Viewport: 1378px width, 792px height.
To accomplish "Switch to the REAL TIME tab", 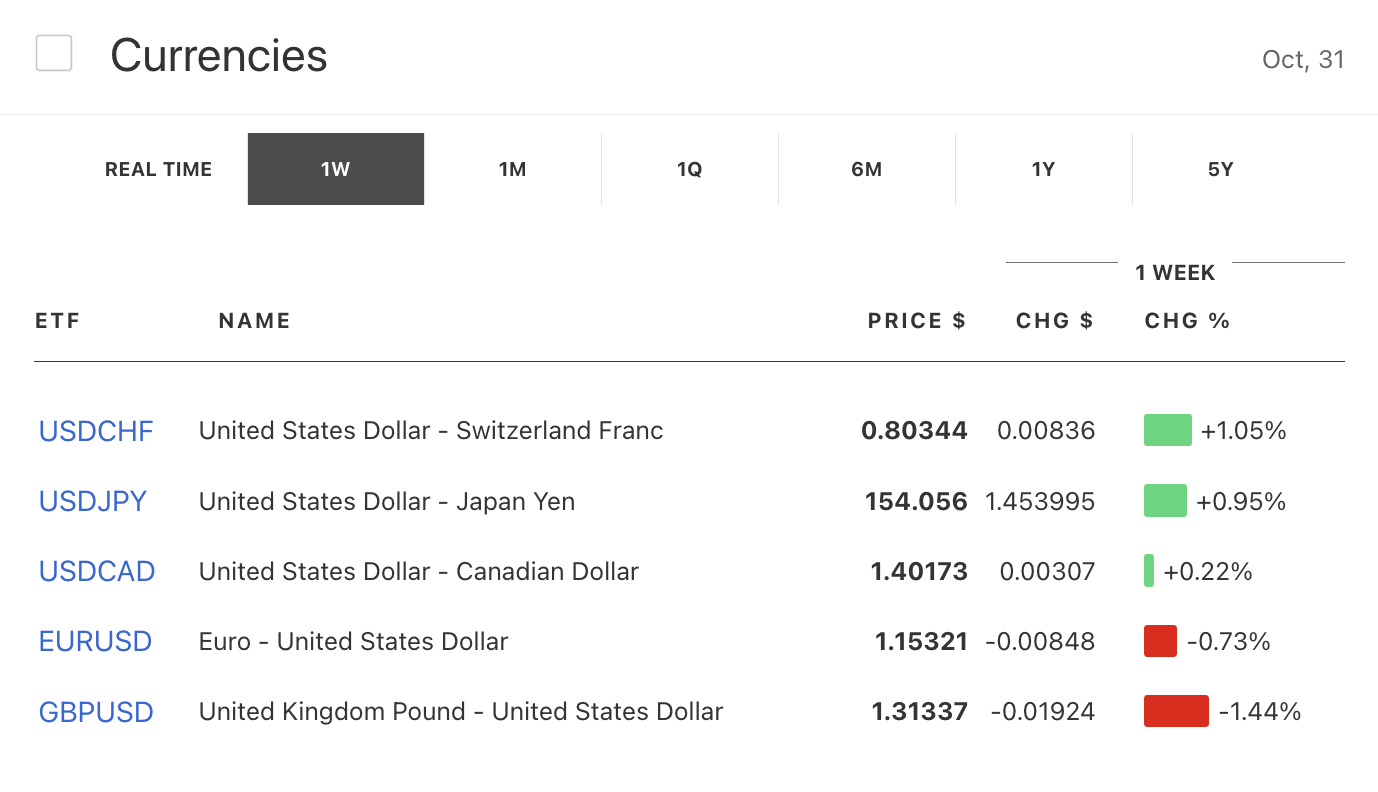I will point(158,169).
